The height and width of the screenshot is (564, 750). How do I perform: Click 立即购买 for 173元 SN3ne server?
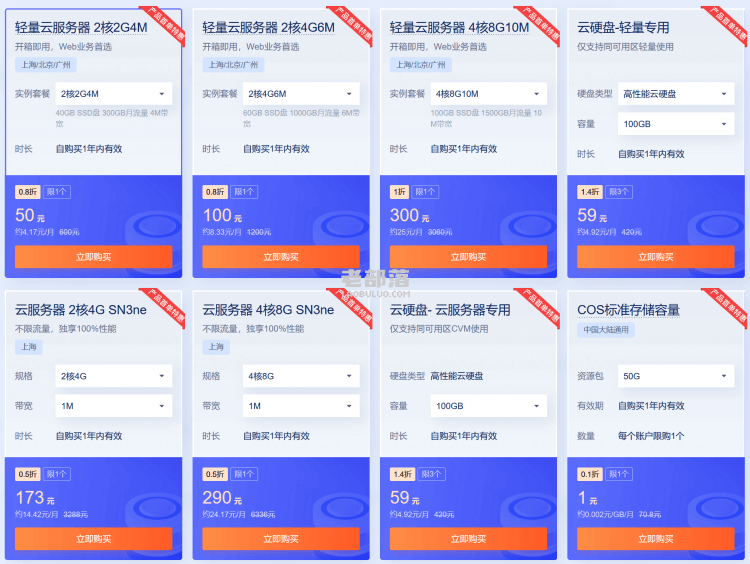93,539
